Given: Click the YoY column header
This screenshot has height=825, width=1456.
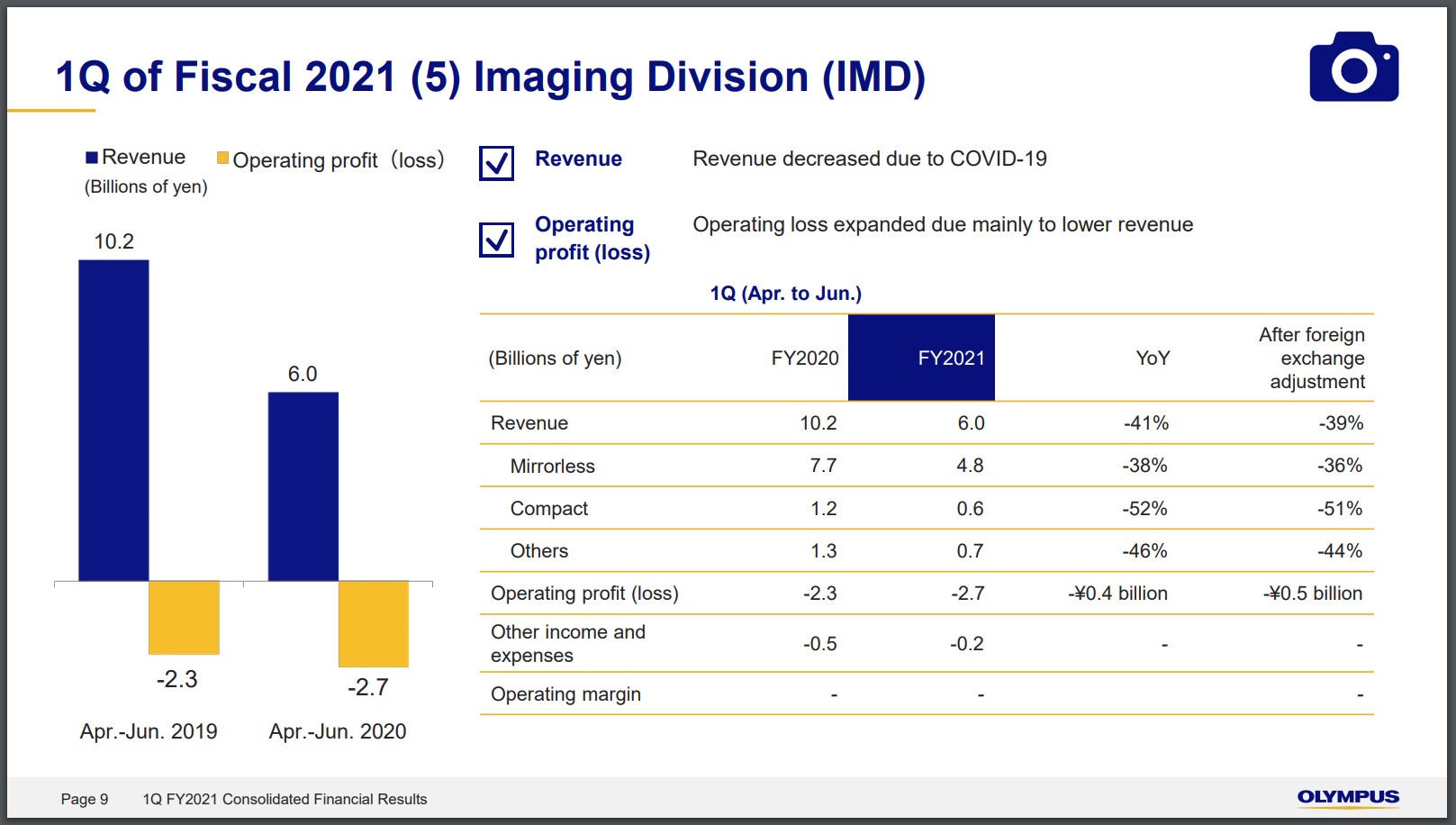Looking at the screenshot, I should (1153, 358).
